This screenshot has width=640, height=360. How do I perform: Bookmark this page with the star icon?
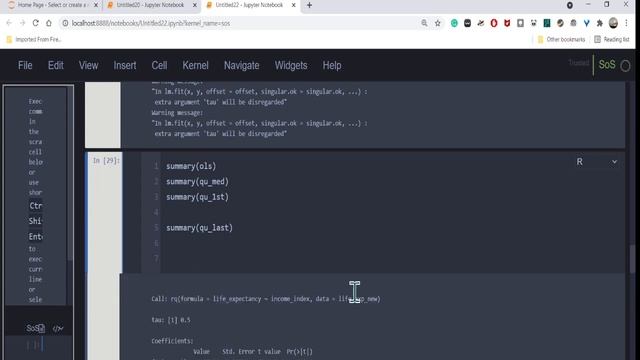click(438, 23)
